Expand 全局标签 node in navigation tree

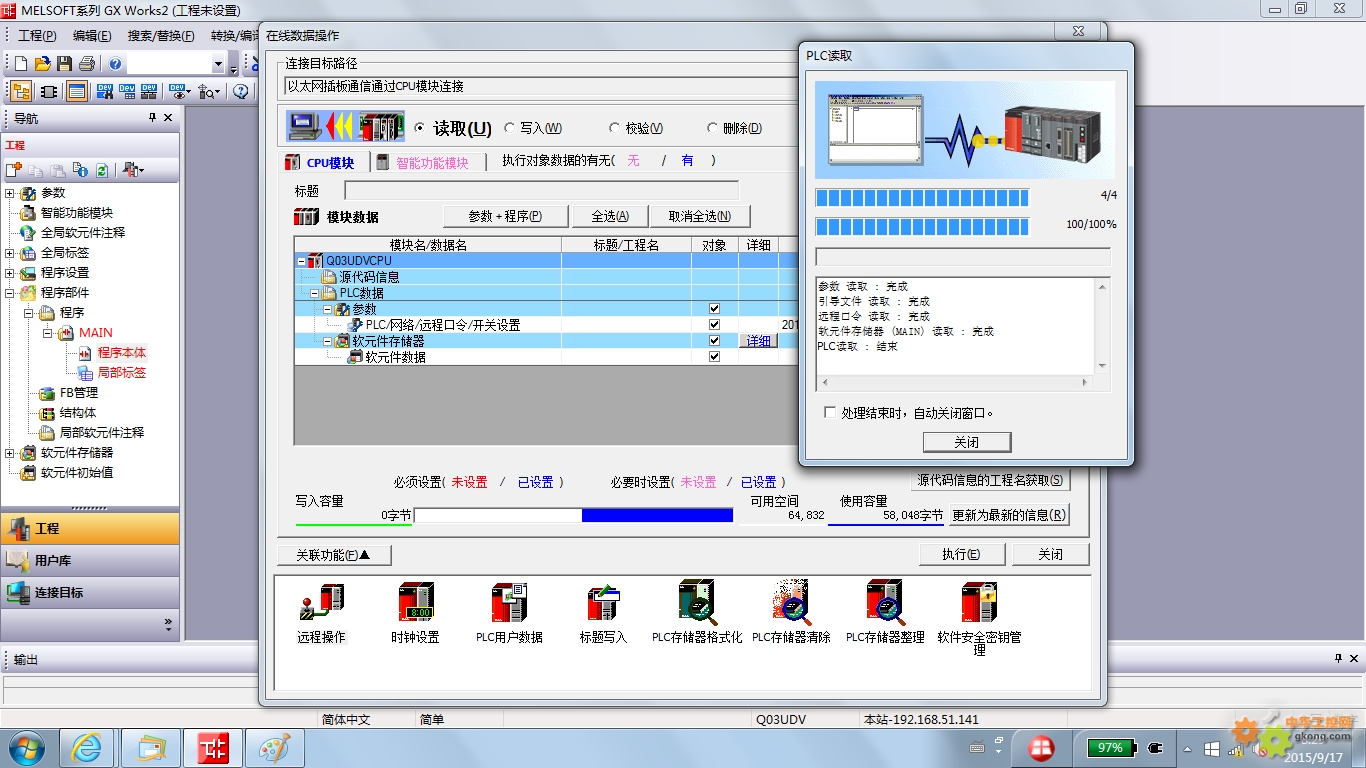(x=10, y=253)
